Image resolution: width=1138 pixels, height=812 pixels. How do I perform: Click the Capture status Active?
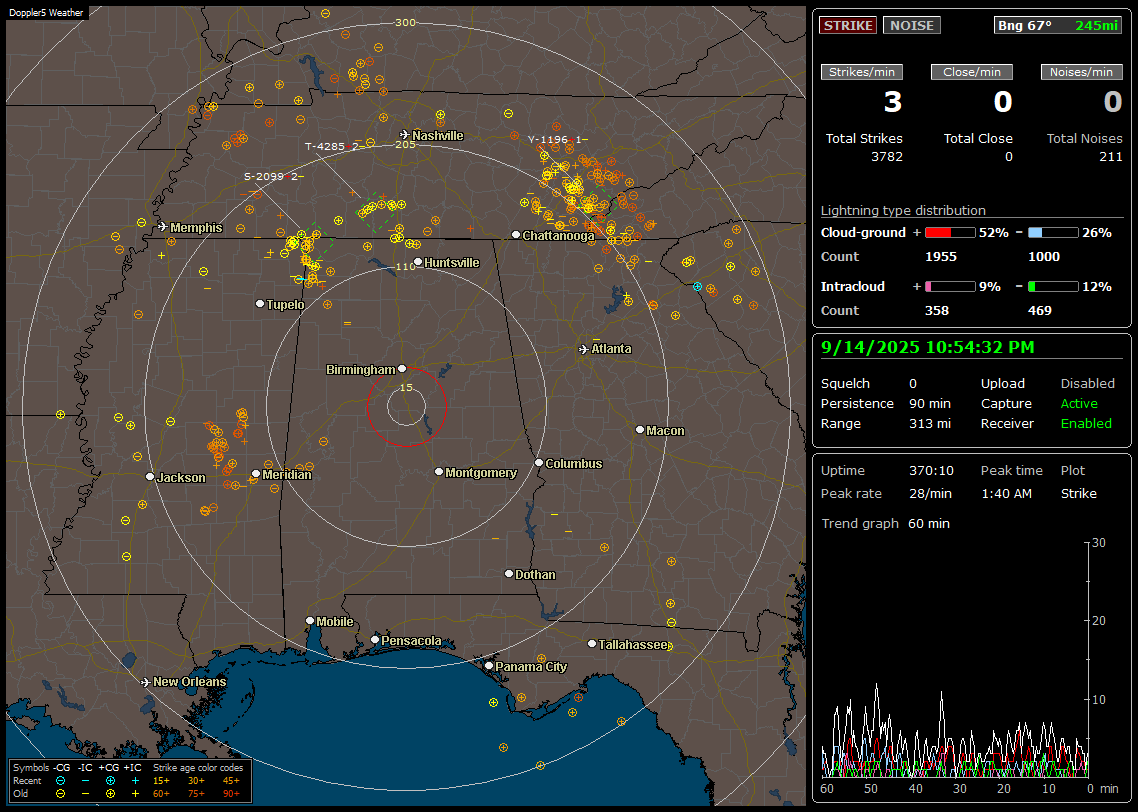1079,403
